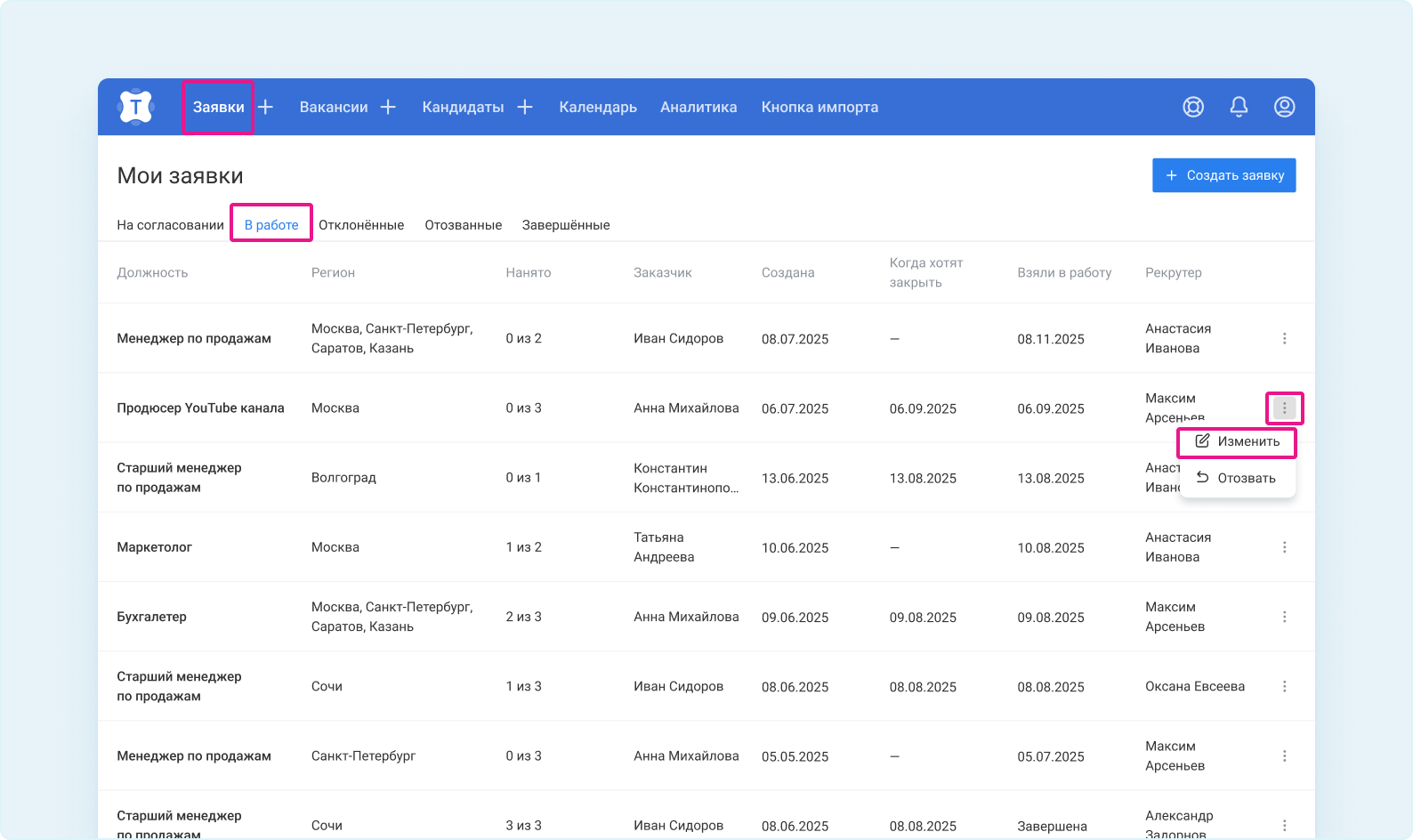The image size is (1413, 840).
Task: Click the plus icon next to Вакансии
Action: pos(388,107)
